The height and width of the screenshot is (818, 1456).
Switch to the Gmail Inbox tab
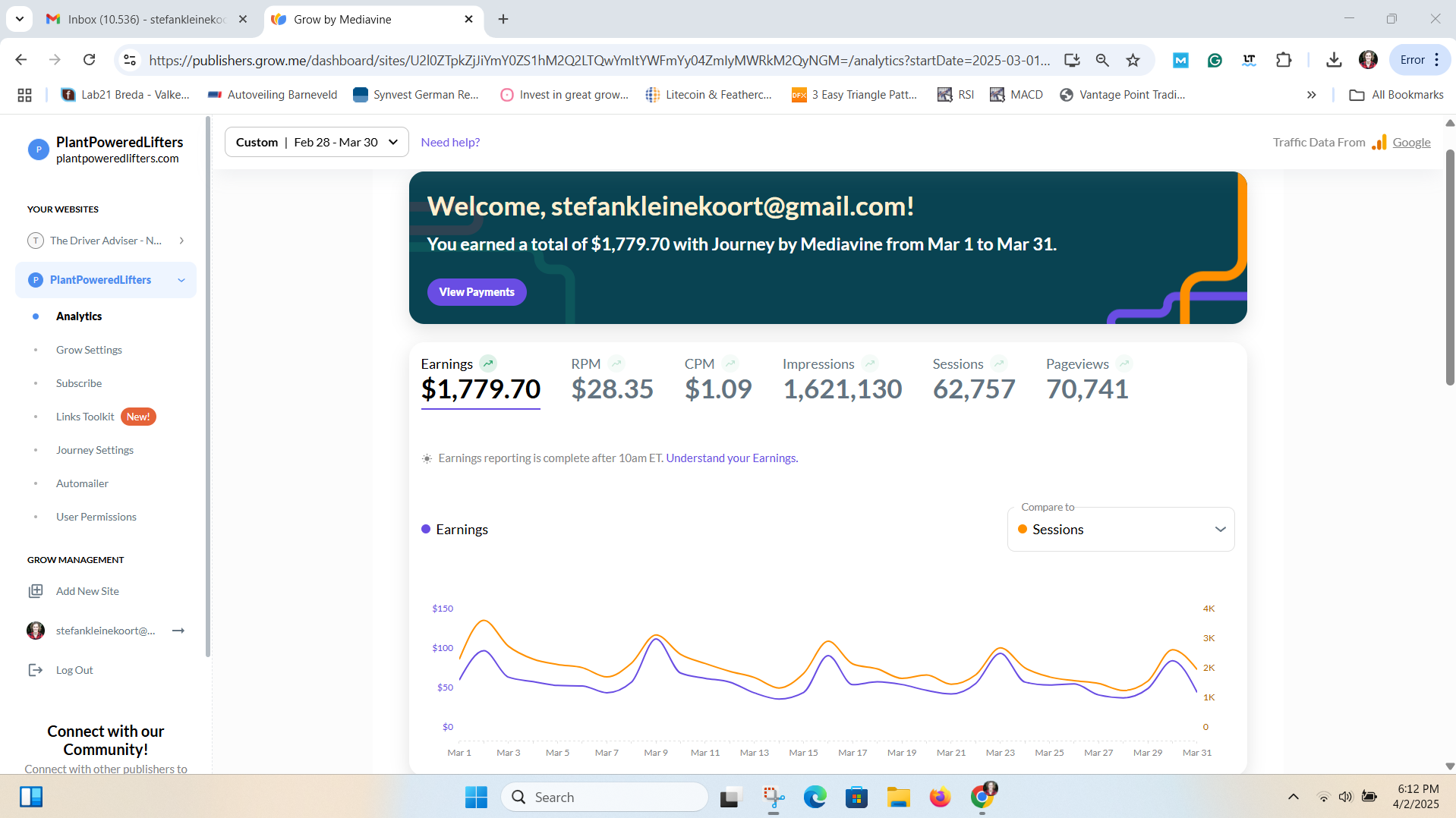[x=148, y=19]
